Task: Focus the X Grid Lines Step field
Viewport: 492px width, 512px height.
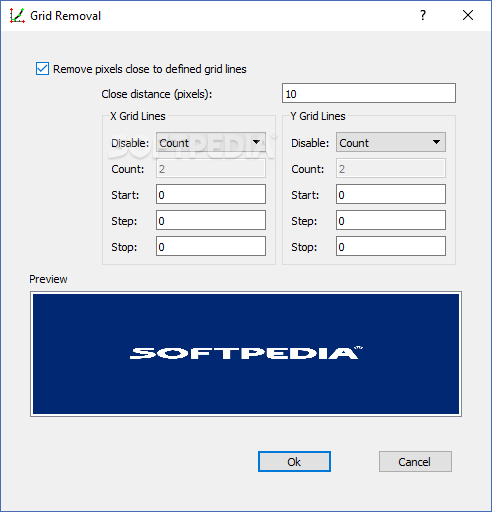Action: pyautogui.click(x=211, y=220)
